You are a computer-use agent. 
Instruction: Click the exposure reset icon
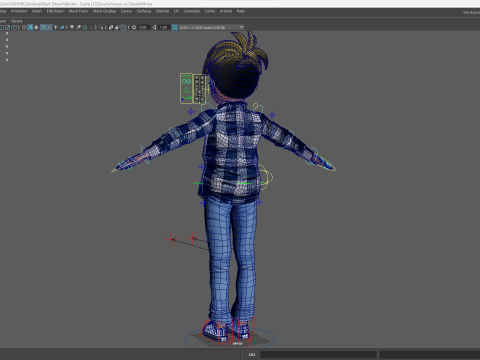134,27
